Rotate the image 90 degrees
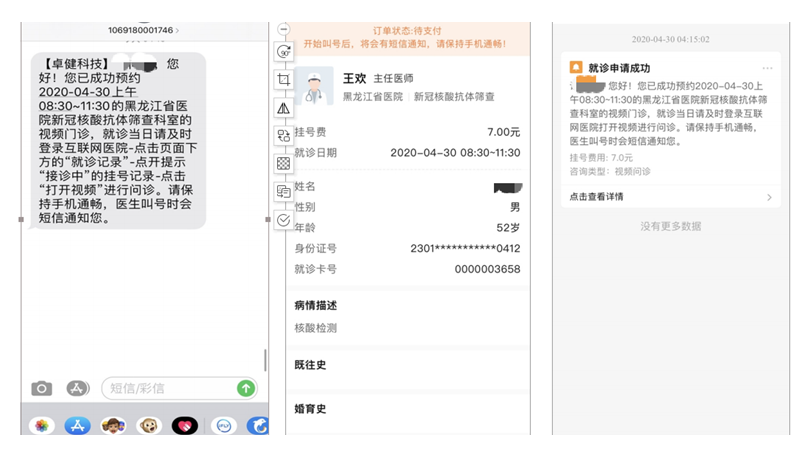Viewport: 811px width, 458px height. (x=283, y=52)
